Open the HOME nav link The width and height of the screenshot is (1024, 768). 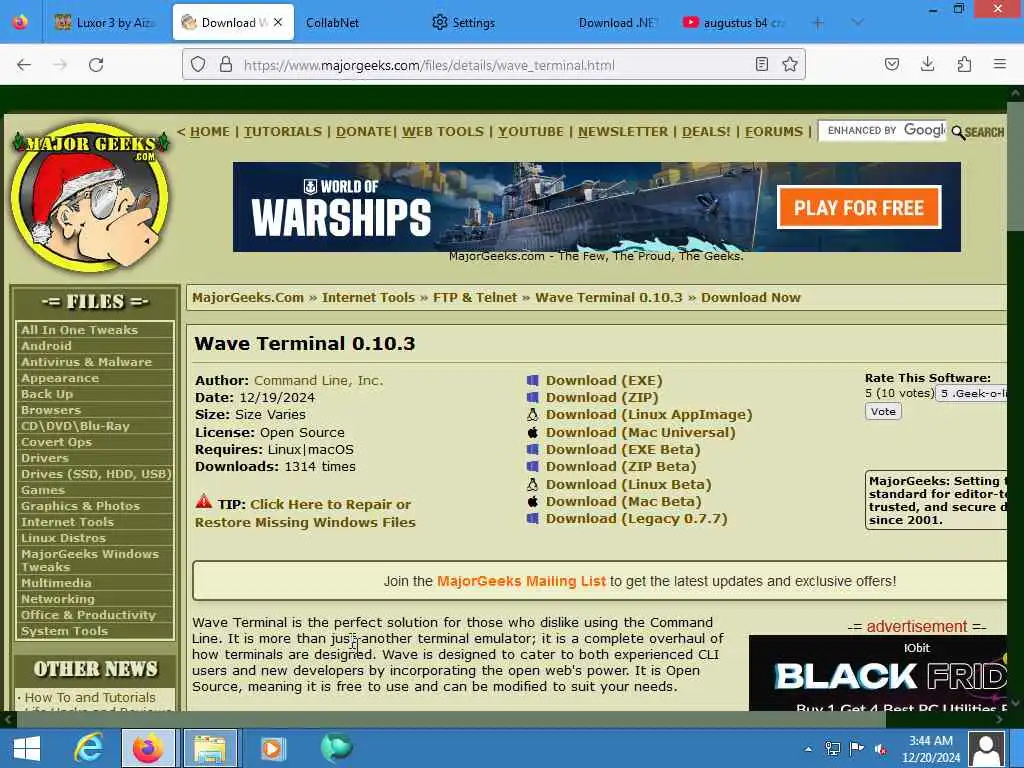tap(210, 131)
